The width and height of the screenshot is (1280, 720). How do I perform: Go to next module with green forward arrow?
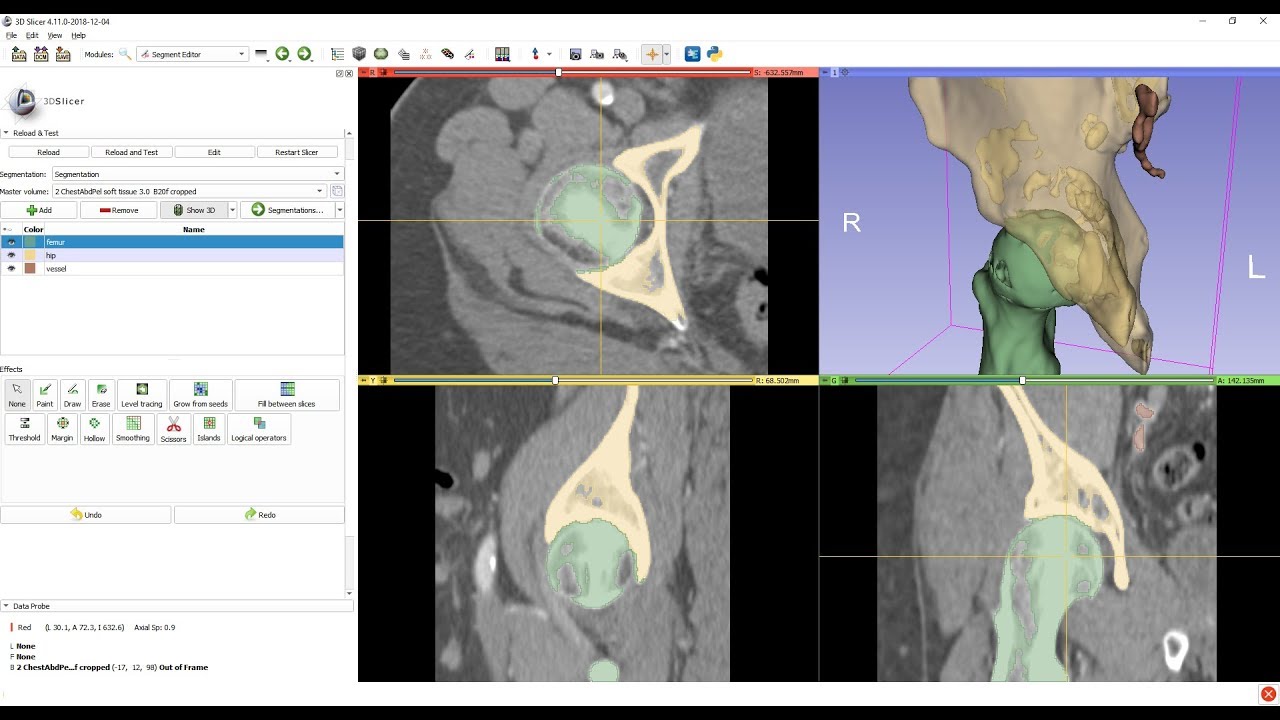[x=304, y=54]
